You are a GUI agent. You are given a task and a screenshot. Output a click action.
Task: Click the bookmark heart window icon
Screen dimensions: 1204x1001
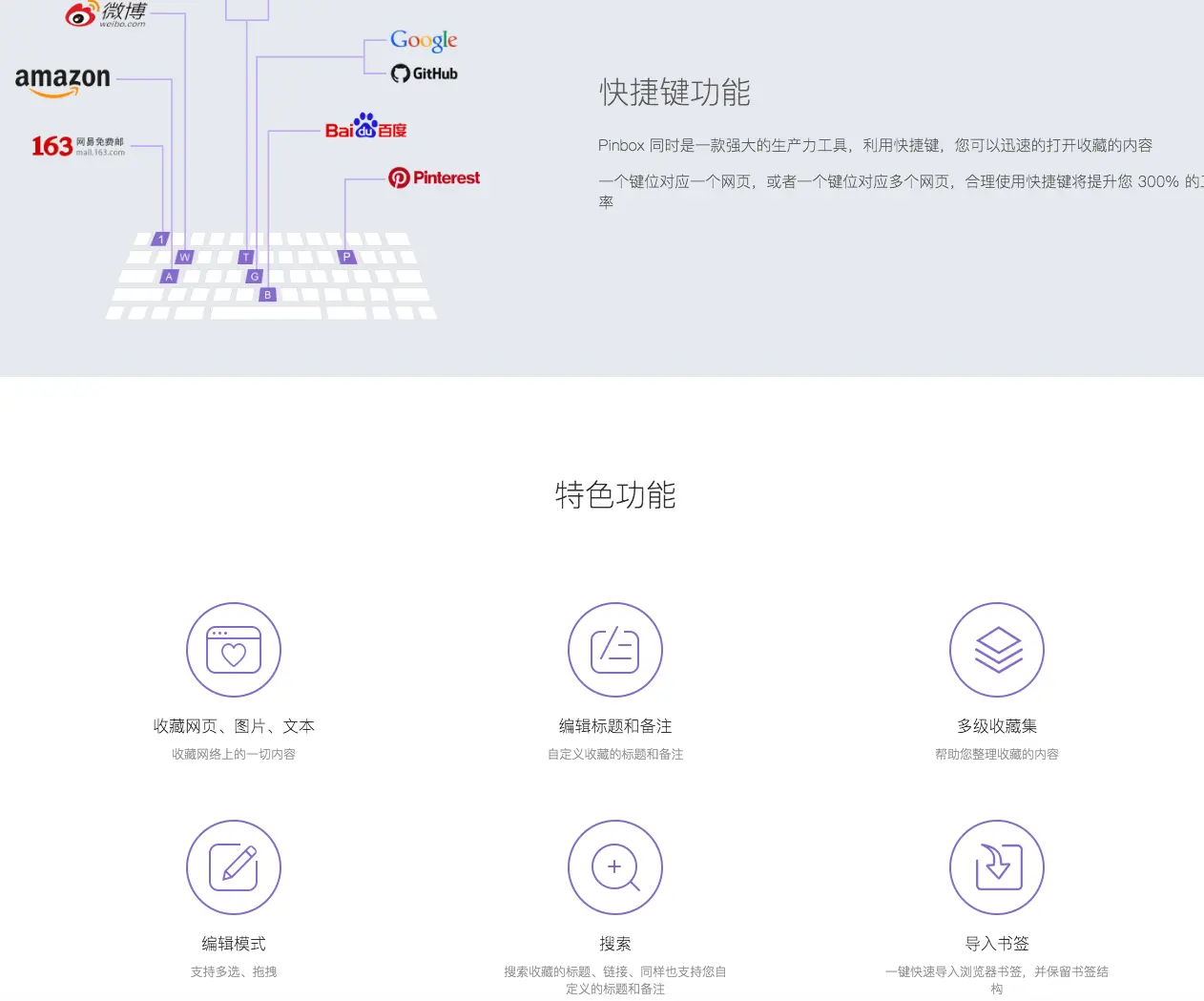[x=234, y=650]
